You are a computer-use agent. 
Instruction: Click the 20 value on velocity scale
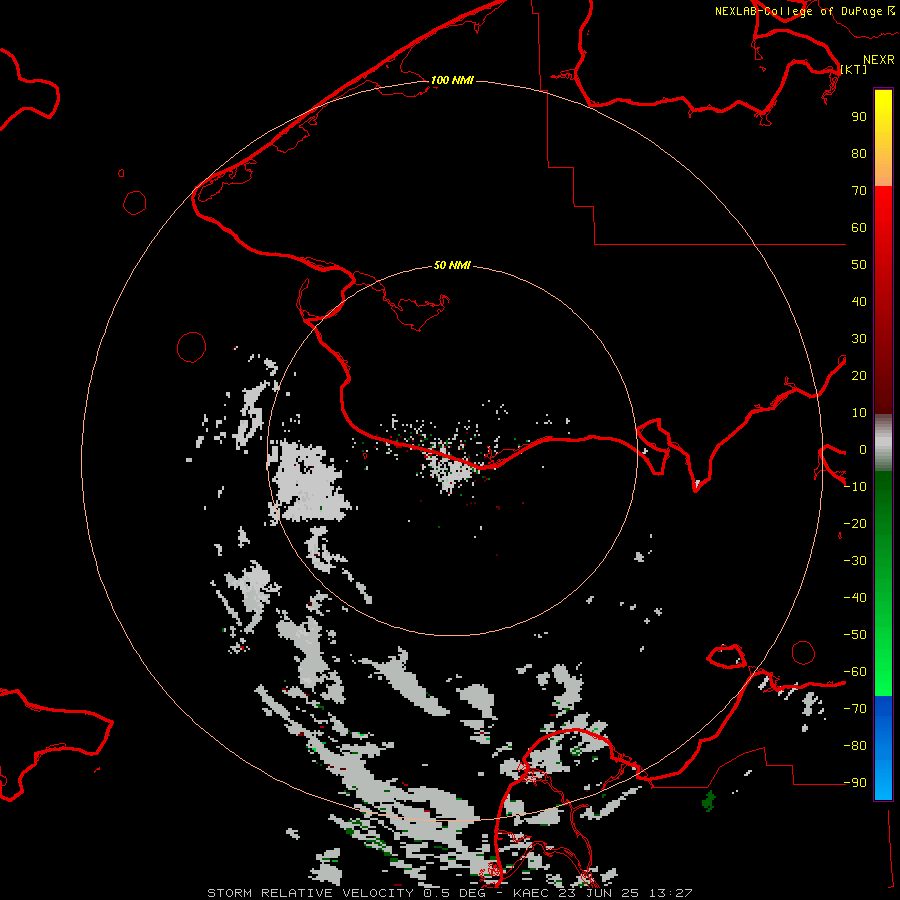[x=859, y=375]
